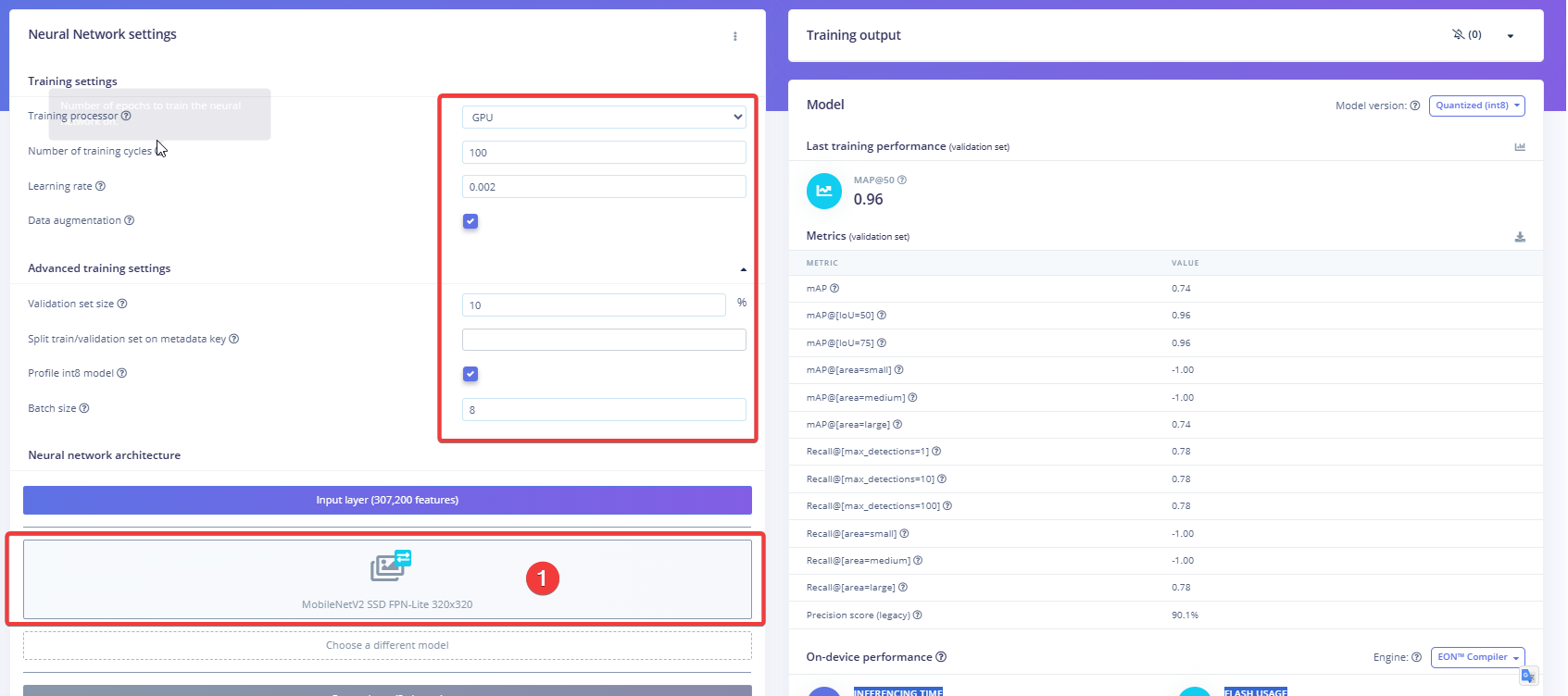The width and height of the screenshot is (1568, 696).
Task: Click the chart icon beside Last training performance
Action: 1520,146
